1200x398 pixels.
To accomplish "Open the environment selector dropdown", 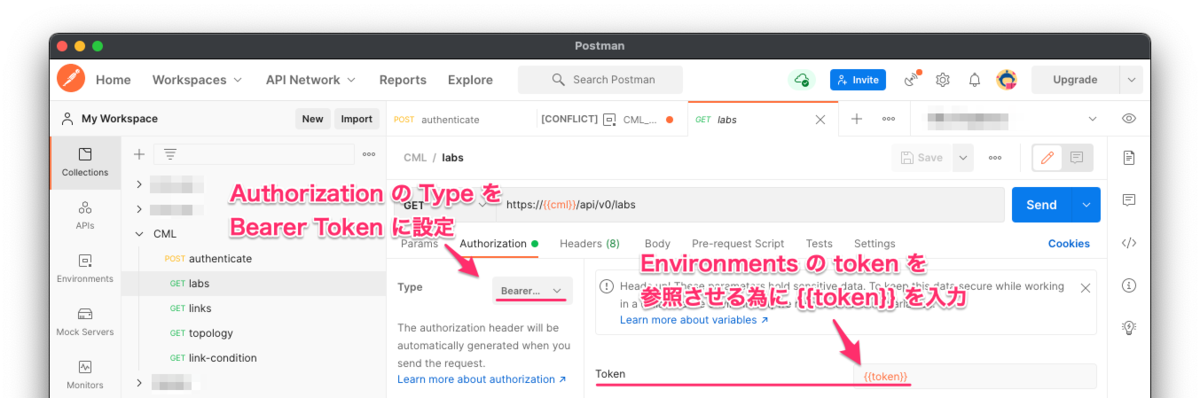I will coord(1012,119).
